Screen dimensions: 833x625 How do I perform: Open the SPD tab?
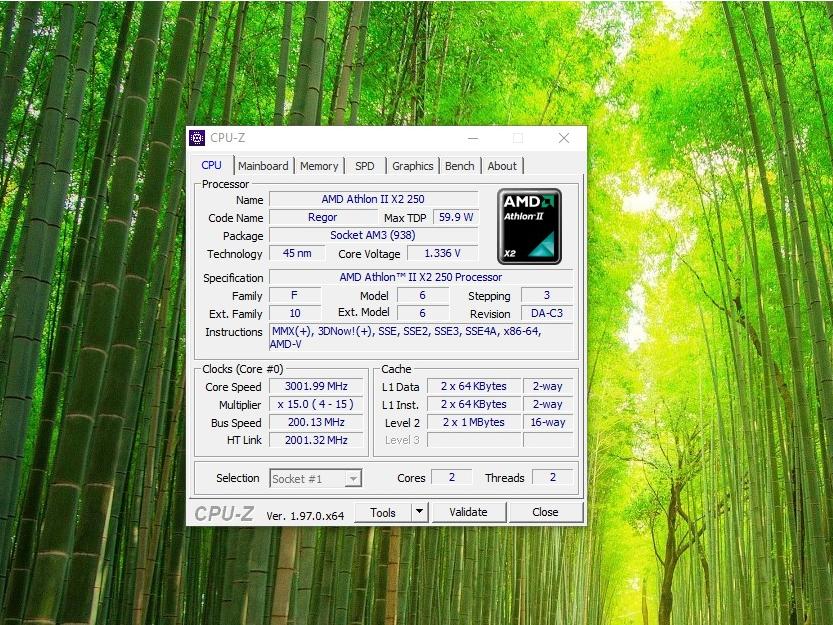click(x=364, y=166)
